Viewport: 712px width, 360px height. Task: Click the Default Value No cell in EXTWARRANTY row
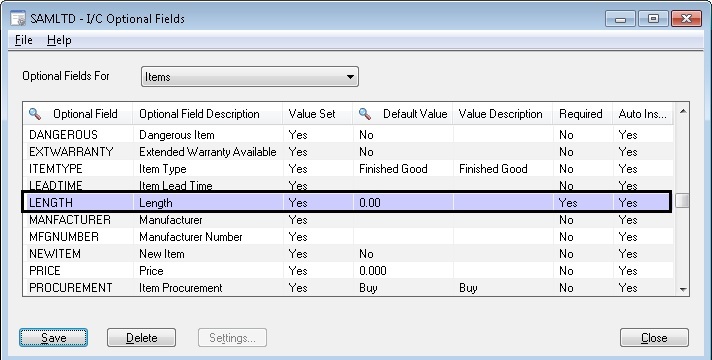pyautogui.click(x=403, y=152)
